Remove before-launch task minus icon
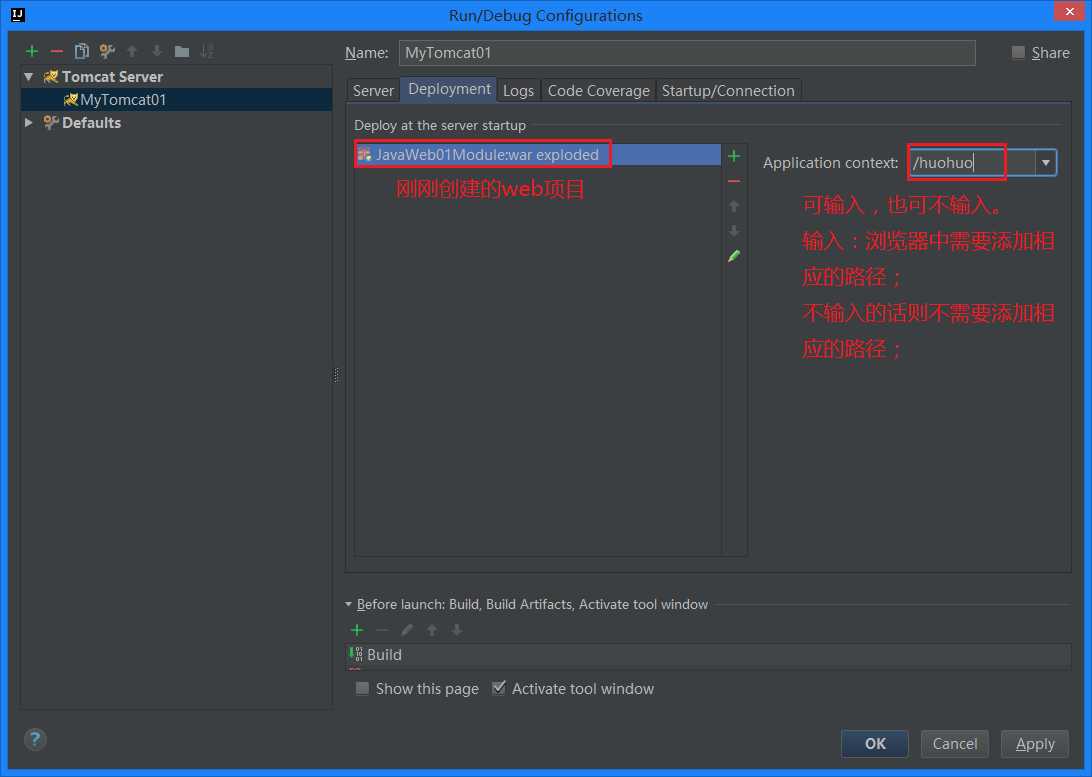Screen dimensions: 1092x777 point(382,630)
